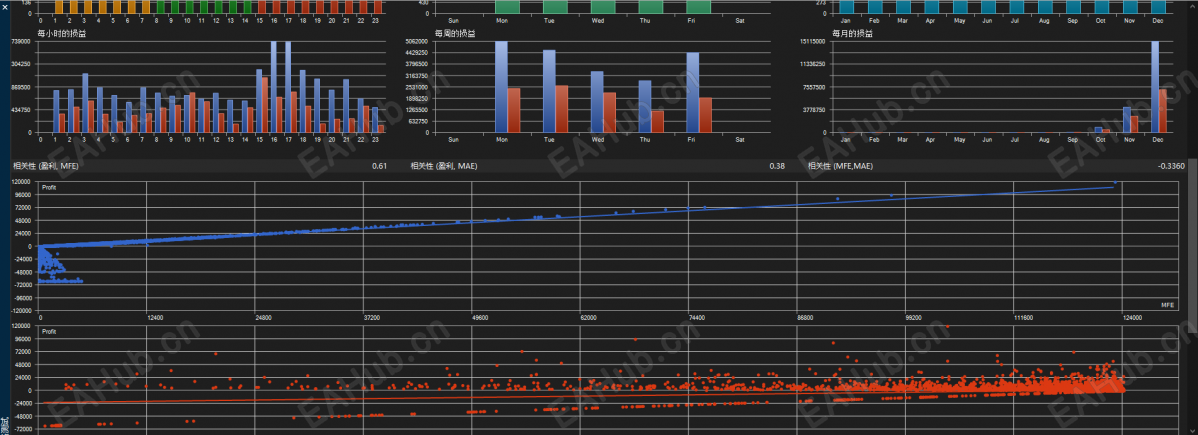The width and height of the screenshot is (1198, 435).
Task: Click the 相关性 (盈利, MFE) label
Action: click(46, 165)
